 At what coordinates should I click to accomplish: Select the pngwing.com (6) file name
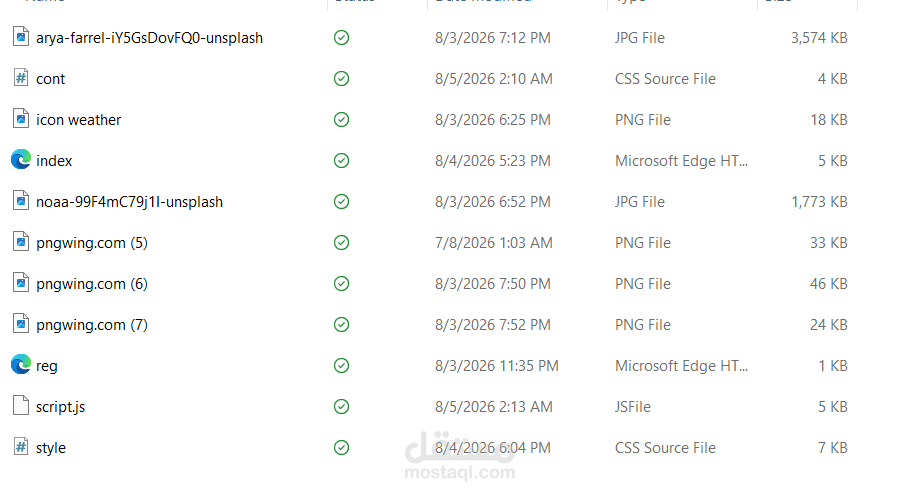(92, 284)
